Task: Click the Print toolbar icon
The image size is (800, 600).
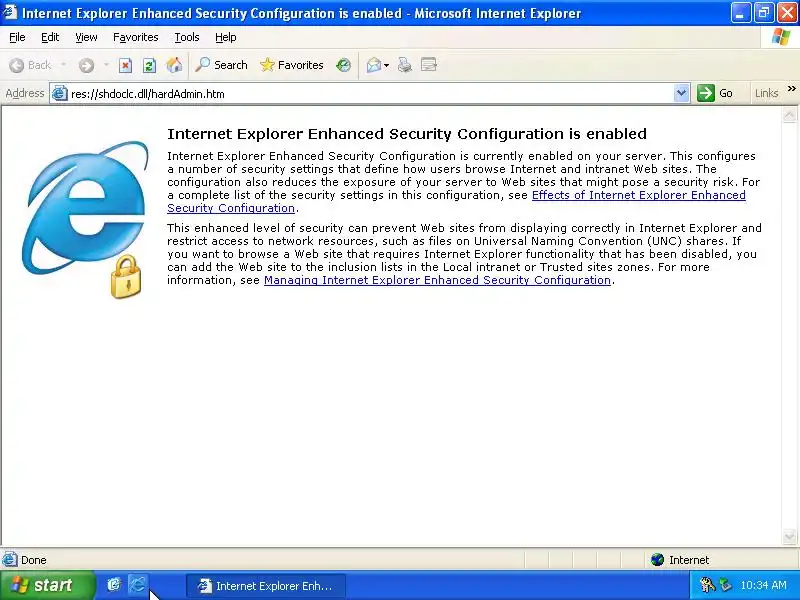Action: click(x=405, y=65)
